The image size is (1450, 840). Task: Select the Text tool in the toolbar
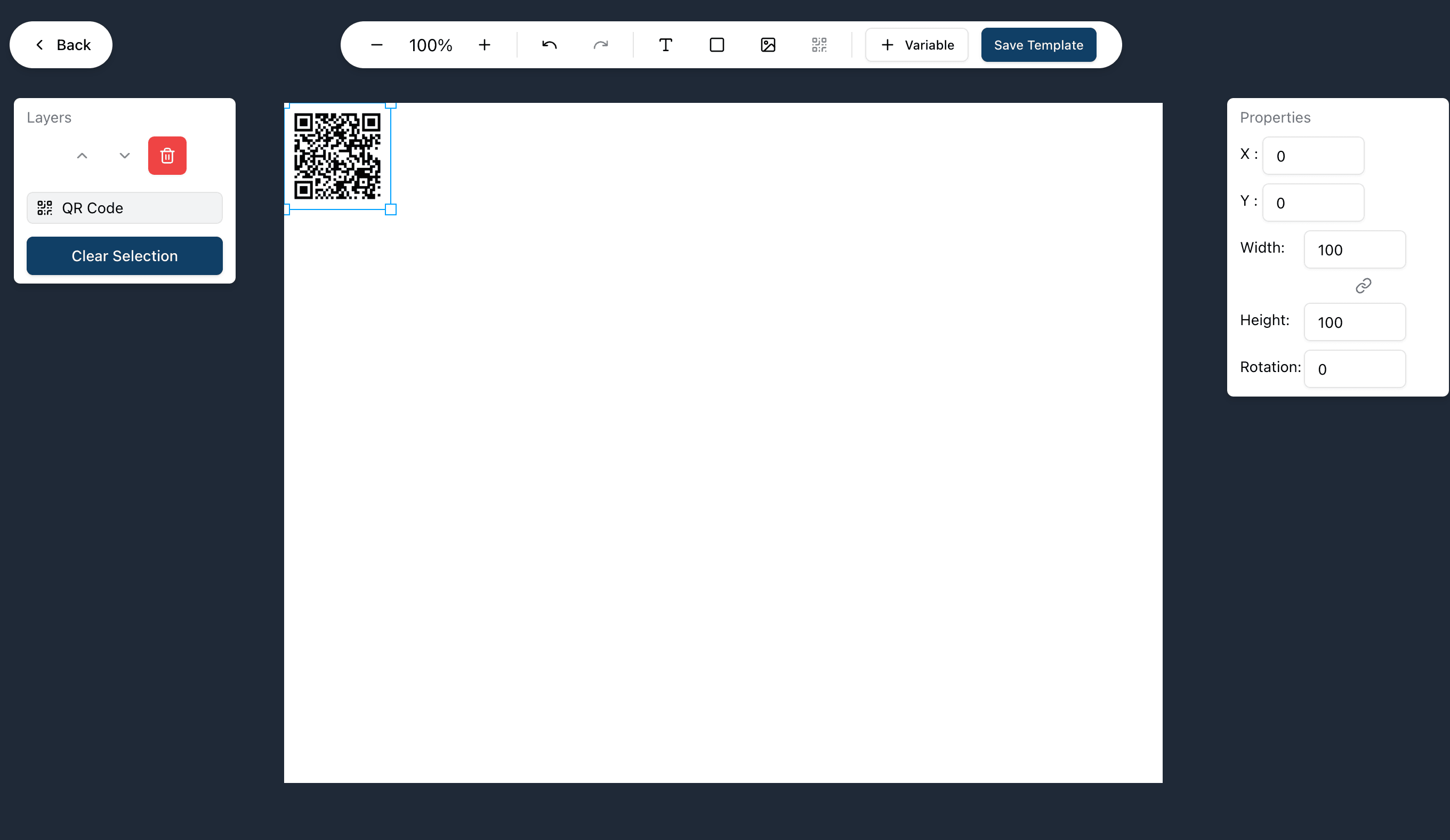click(x=665, y=44)
